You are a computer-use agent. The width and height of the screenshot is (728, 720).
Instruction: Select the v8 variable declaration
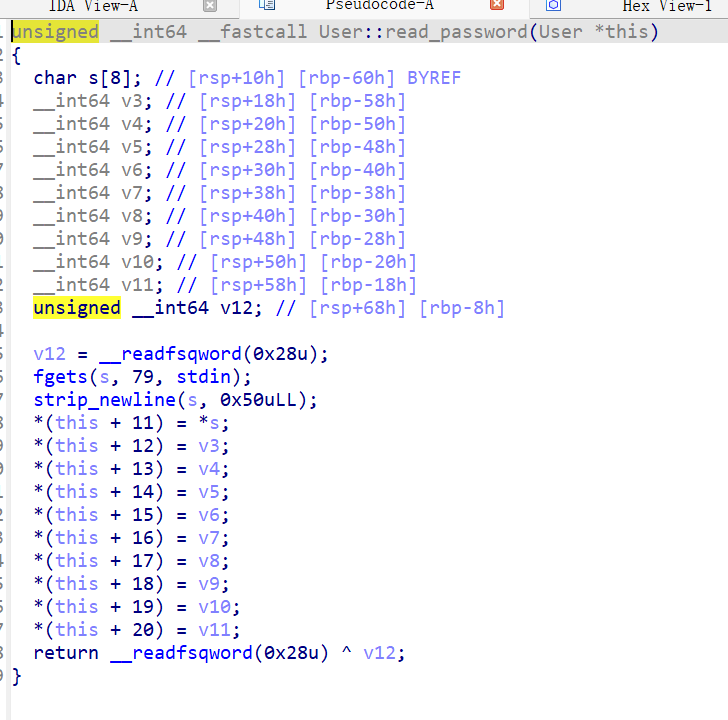pos(92,216)
